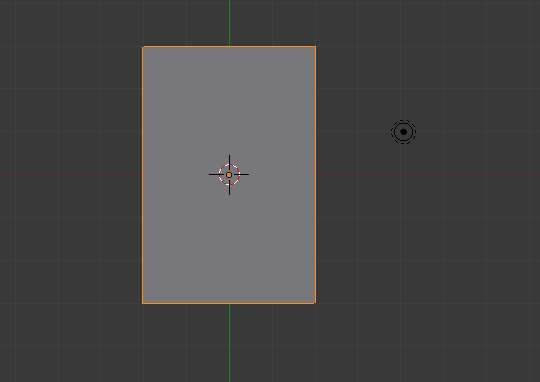Image resolution: width=540 pixels, height=382 pixels.
Task: Click the plane's top-right corner
Action: [315, 47]
